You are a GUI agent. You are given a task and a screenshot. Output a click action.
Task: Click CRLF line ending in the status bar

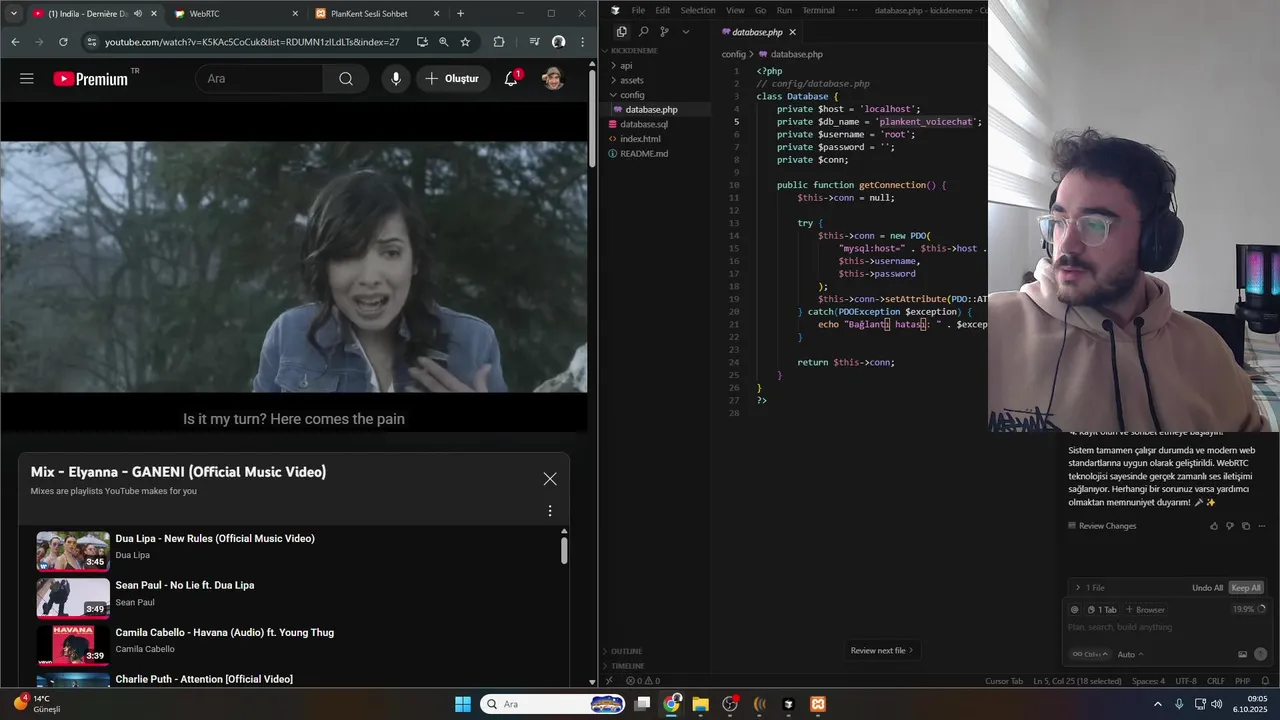[1215, 681]
